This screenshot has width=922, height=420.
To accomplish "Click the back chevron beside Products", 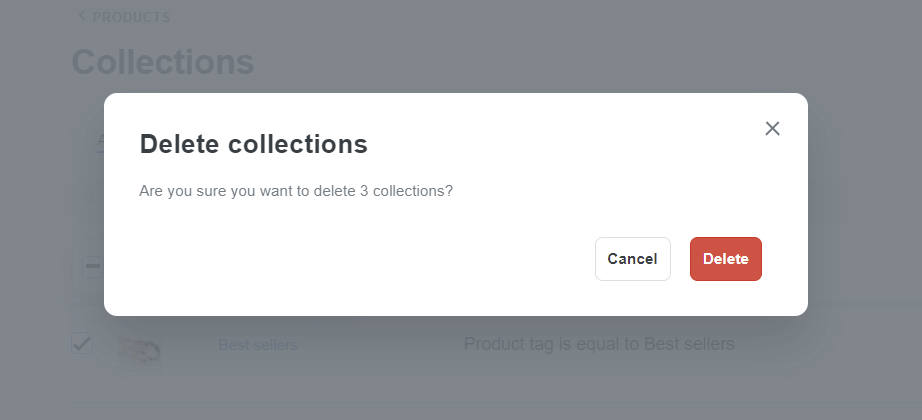I will [81, 15].
